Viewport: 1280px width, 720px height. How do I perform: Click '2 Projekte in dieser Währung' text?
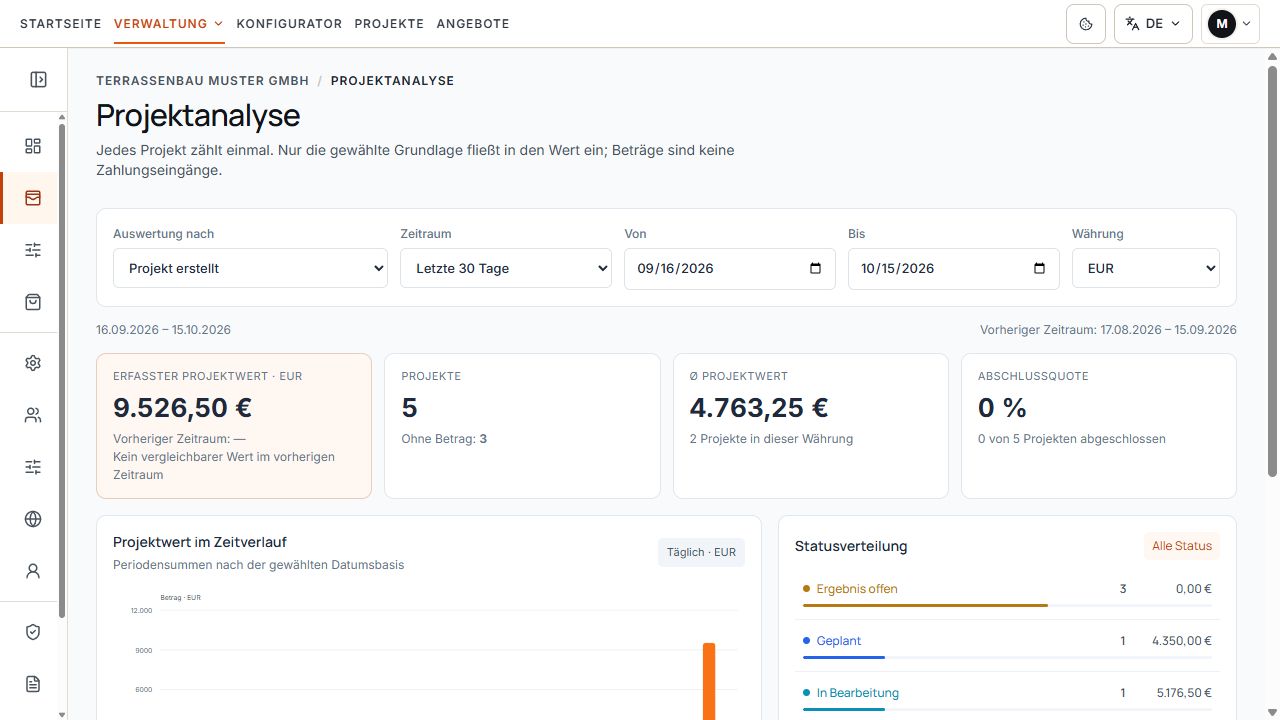(x=771, y=439)
